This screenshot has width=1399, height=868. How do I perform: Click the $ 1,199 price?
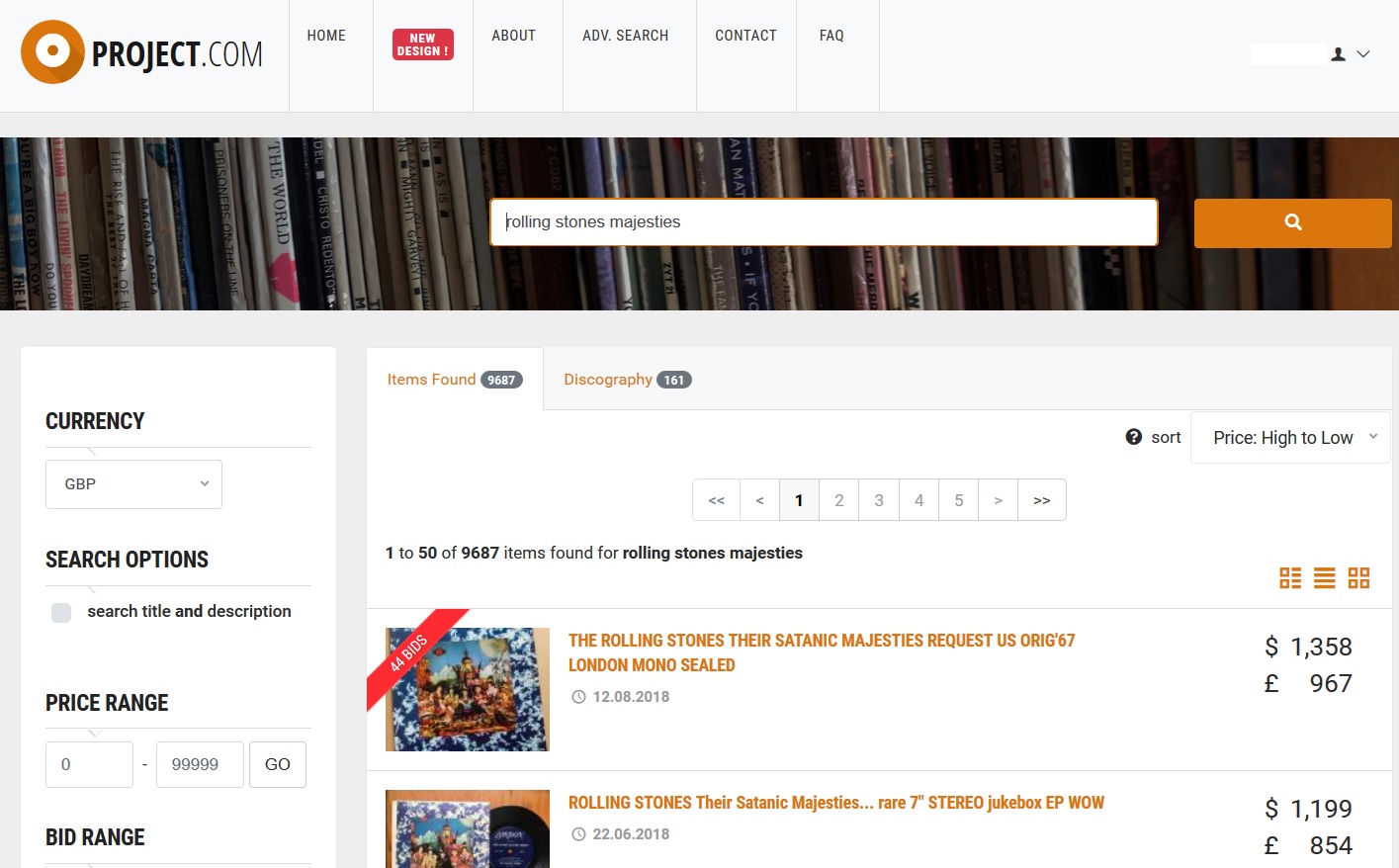(x=1308, y=809)
